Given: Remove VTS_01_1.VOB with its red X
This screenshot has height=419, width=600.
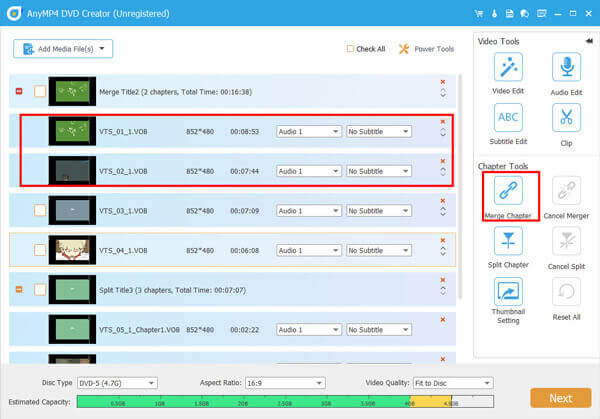Looking at the screenshot, I should (443, 122).
